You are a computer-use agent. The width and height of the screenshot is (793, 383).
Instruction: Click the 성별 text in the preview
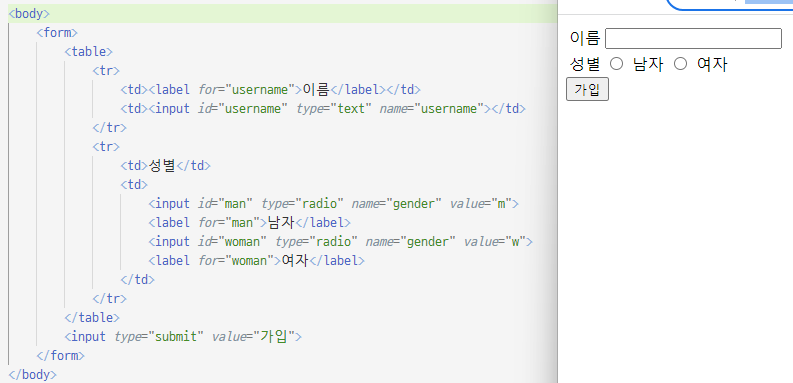click(585, 64)
